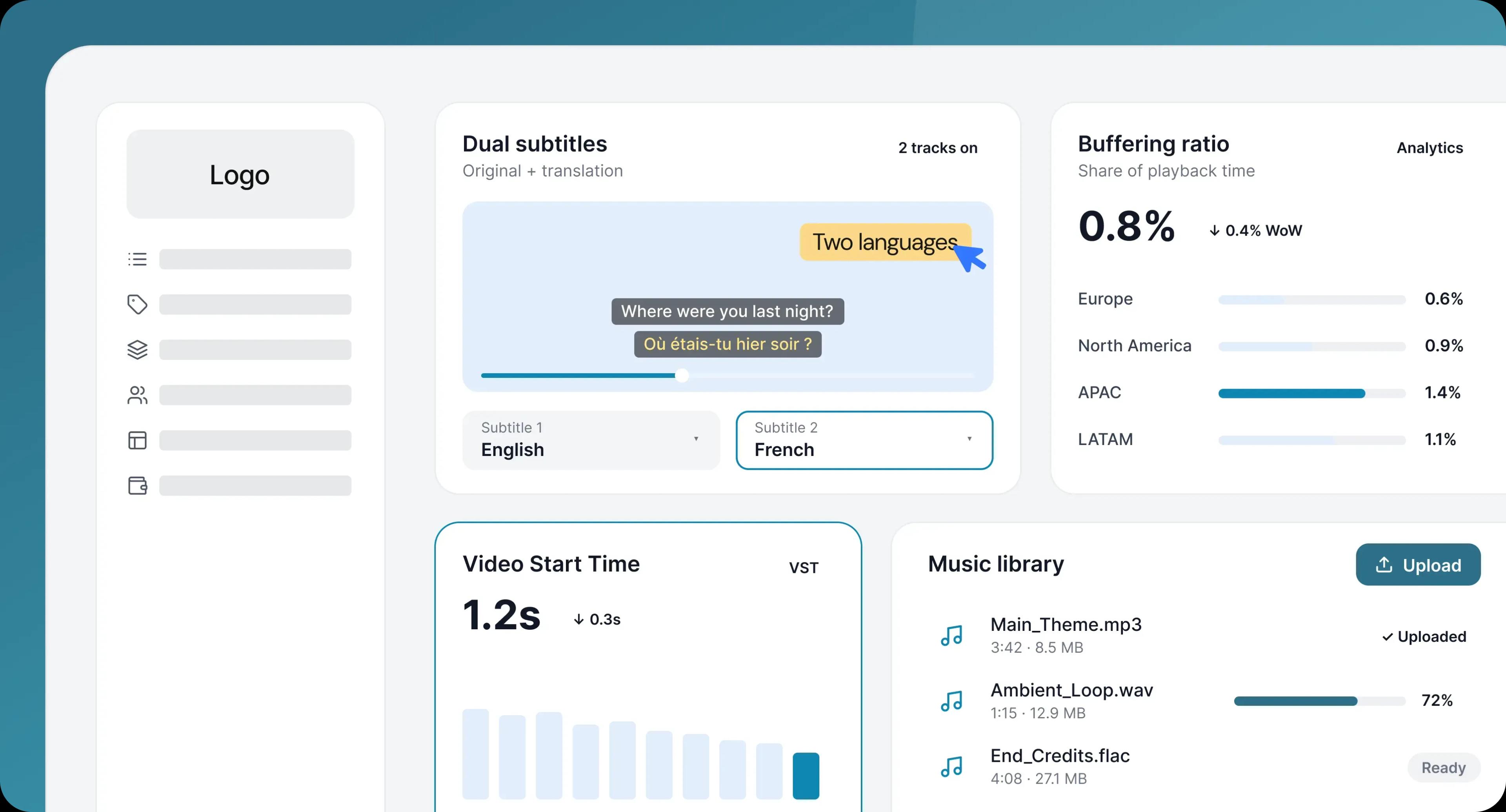Click the 0.8% buffering ratio value
The height and width of the screenshot is (812, 1506).
(1126, 226)
